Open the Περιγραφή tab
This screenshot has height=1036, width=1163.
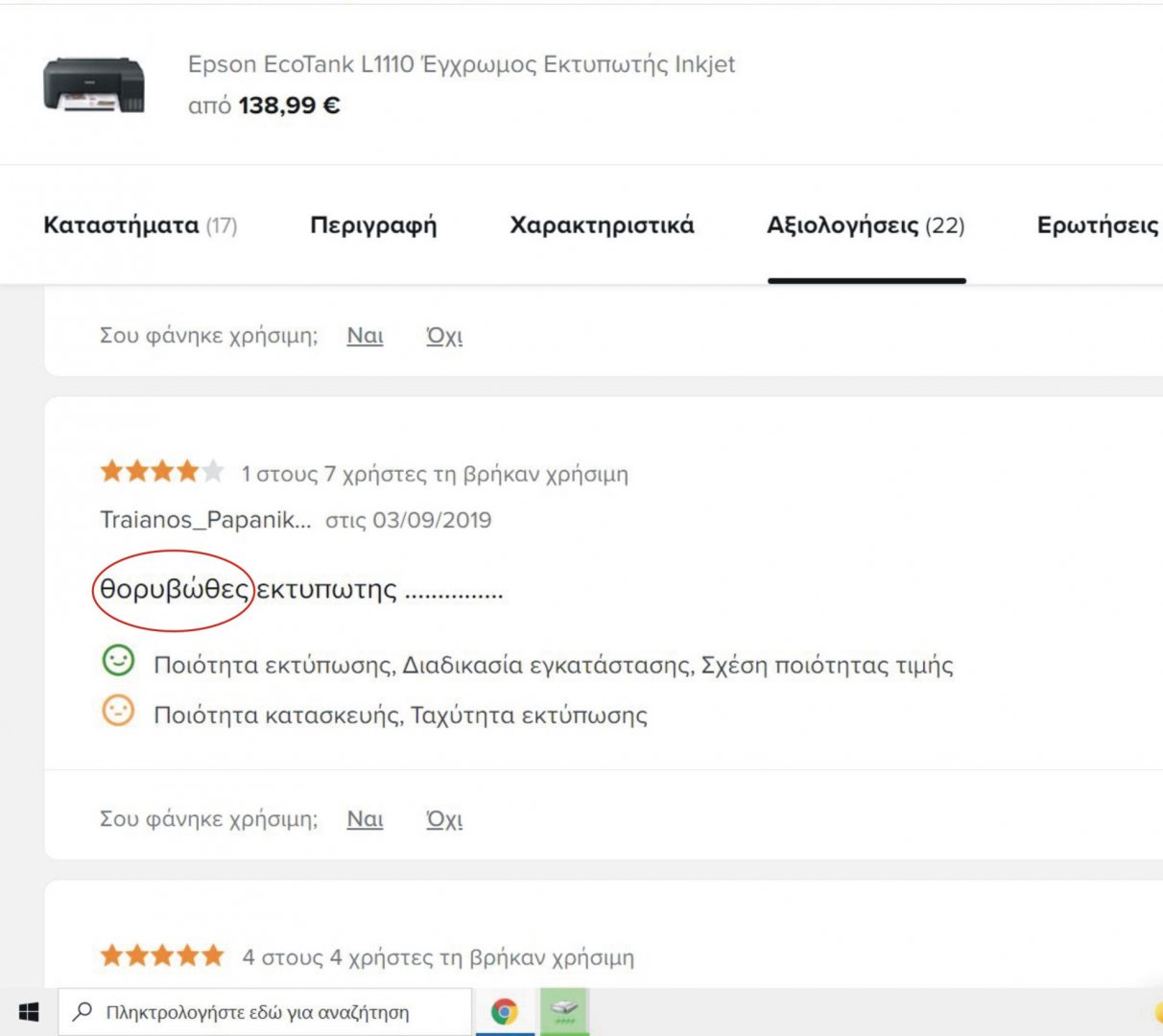pyautogui.click(x=373, y=225)
